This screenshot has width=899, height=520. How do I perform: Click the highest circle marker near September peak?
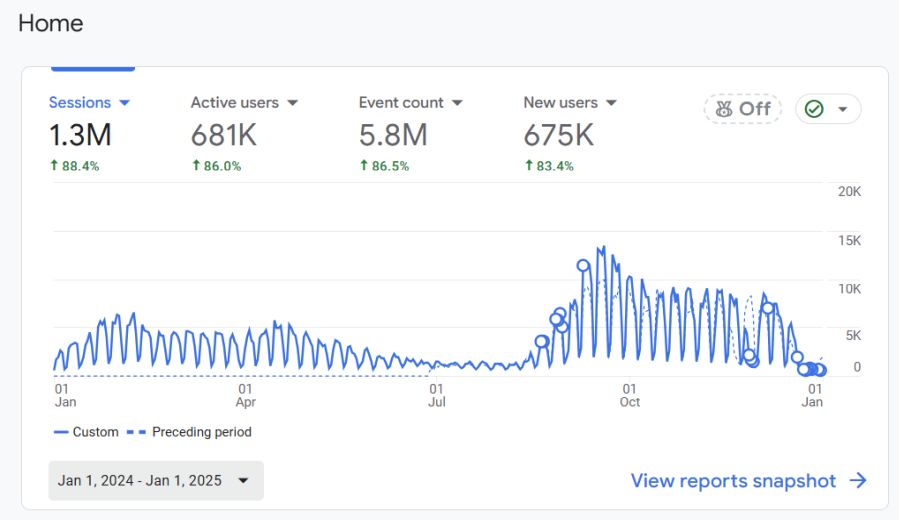[583, 265]
